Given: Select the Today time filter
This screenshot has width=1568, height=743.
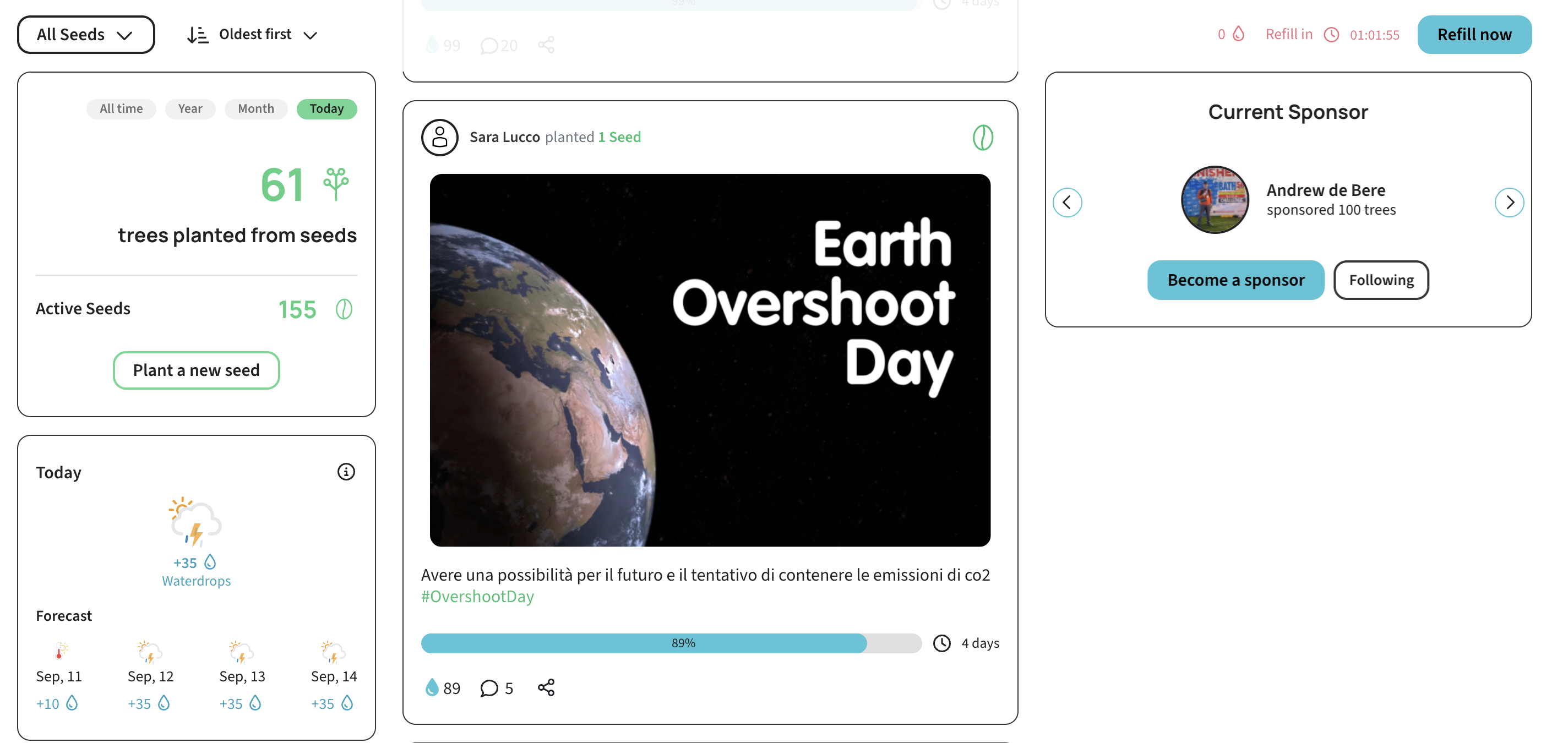Looking at the screenshot, I should point(326,109).
